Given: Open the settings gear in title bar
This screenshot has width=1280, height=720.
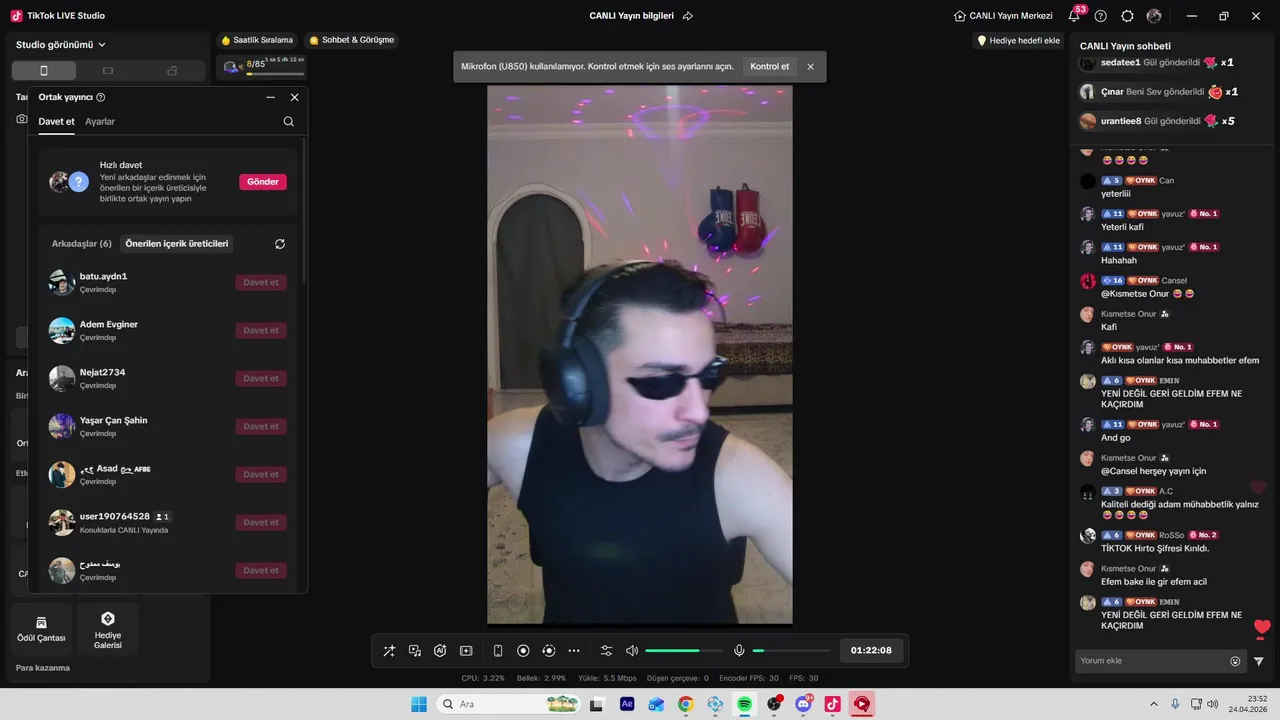Looking at the screenshot, I should (x=1128, y=16).
